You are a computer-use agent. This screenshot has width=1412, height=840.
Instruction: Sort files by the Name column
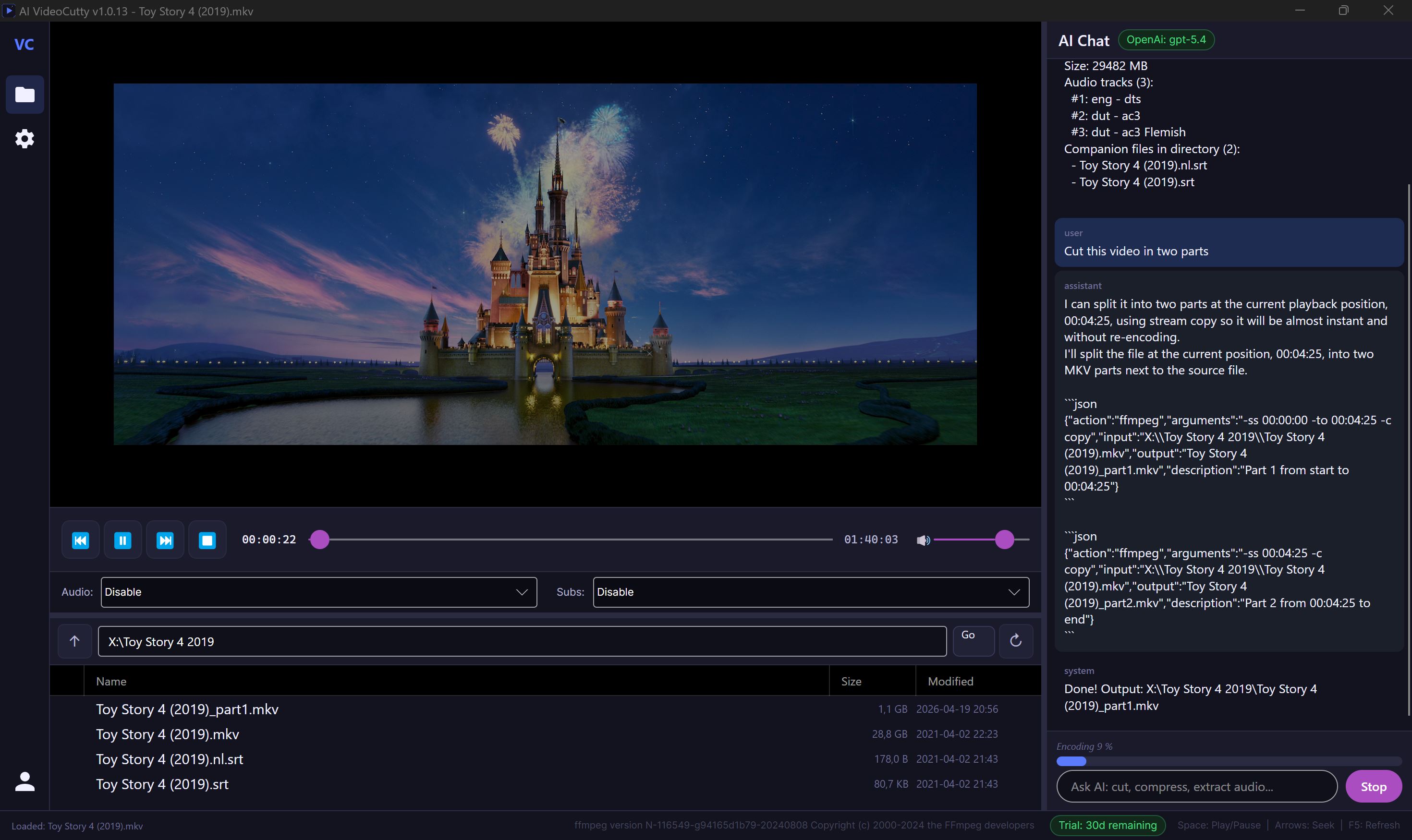coord(111,682)
